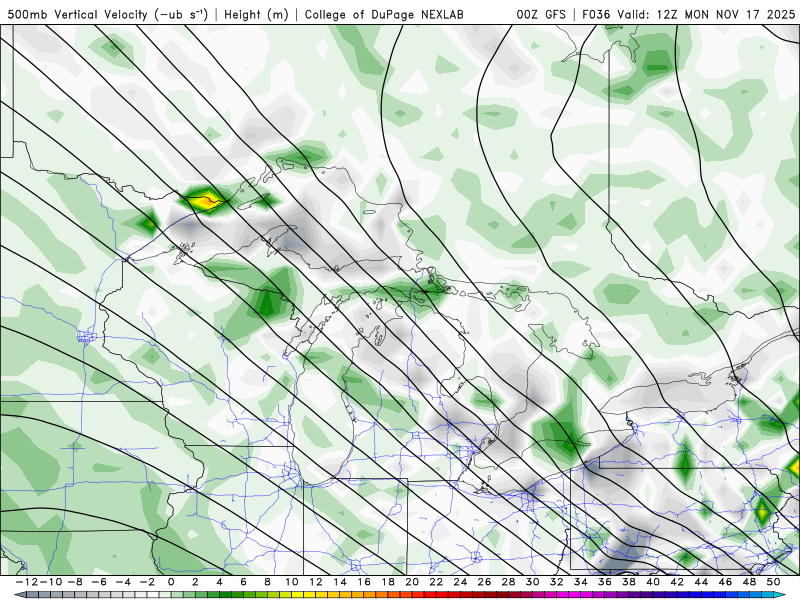
Task: Click the "24" color scale label
Action: [460, 582]
